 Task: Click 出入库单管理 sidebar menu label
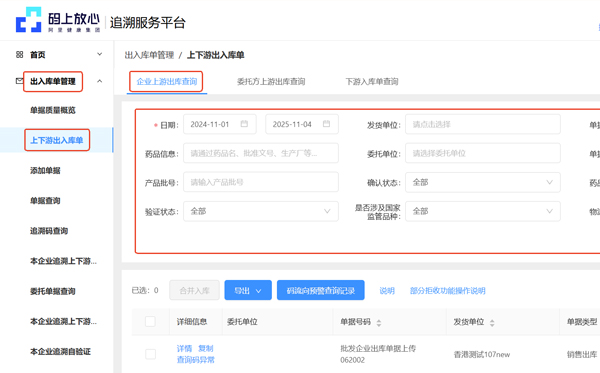(53, 81)
